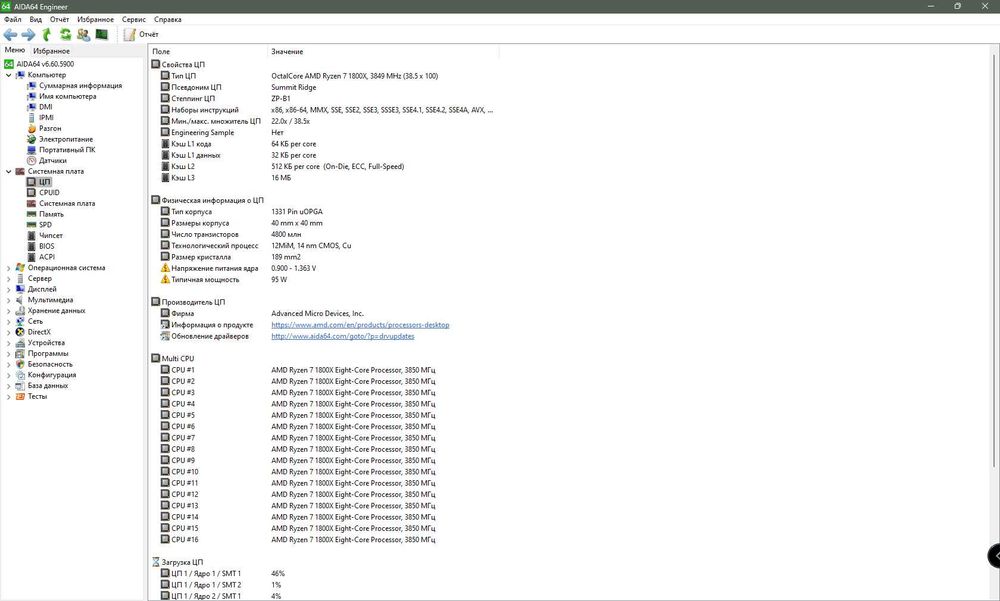Click the green board icon in toolbar

pos(102,34)
